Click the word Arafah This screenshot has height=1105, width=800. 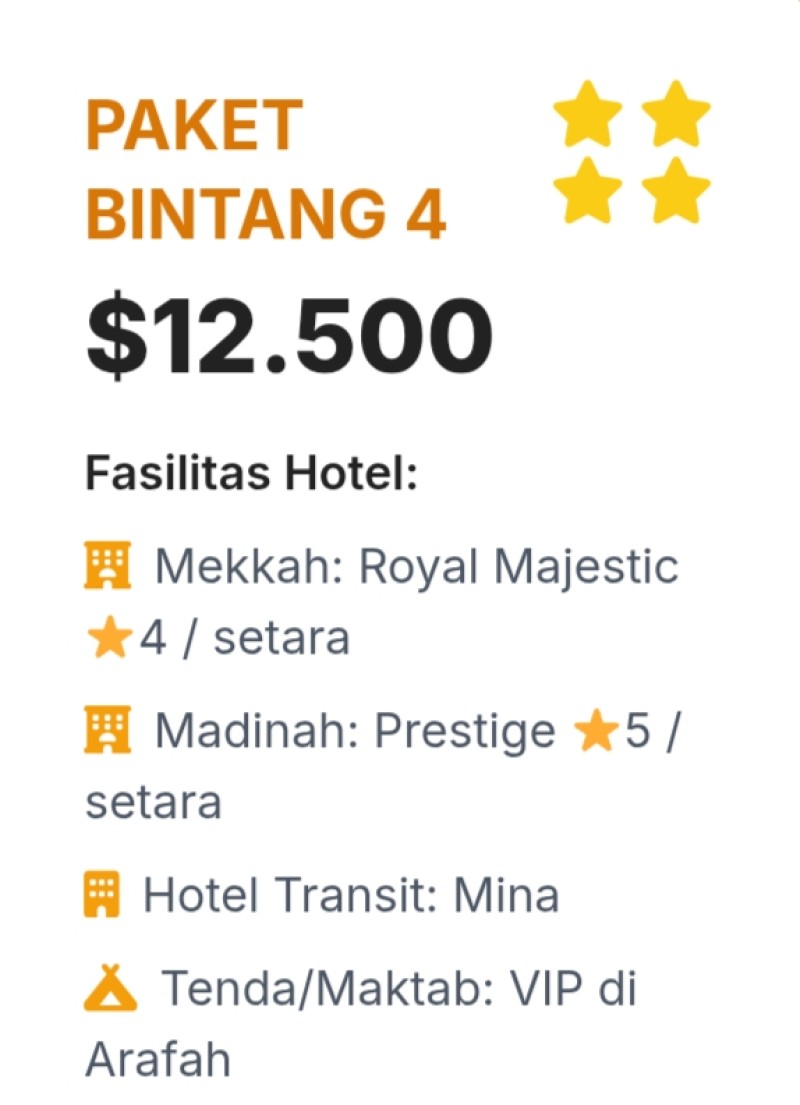(158, 1059)
